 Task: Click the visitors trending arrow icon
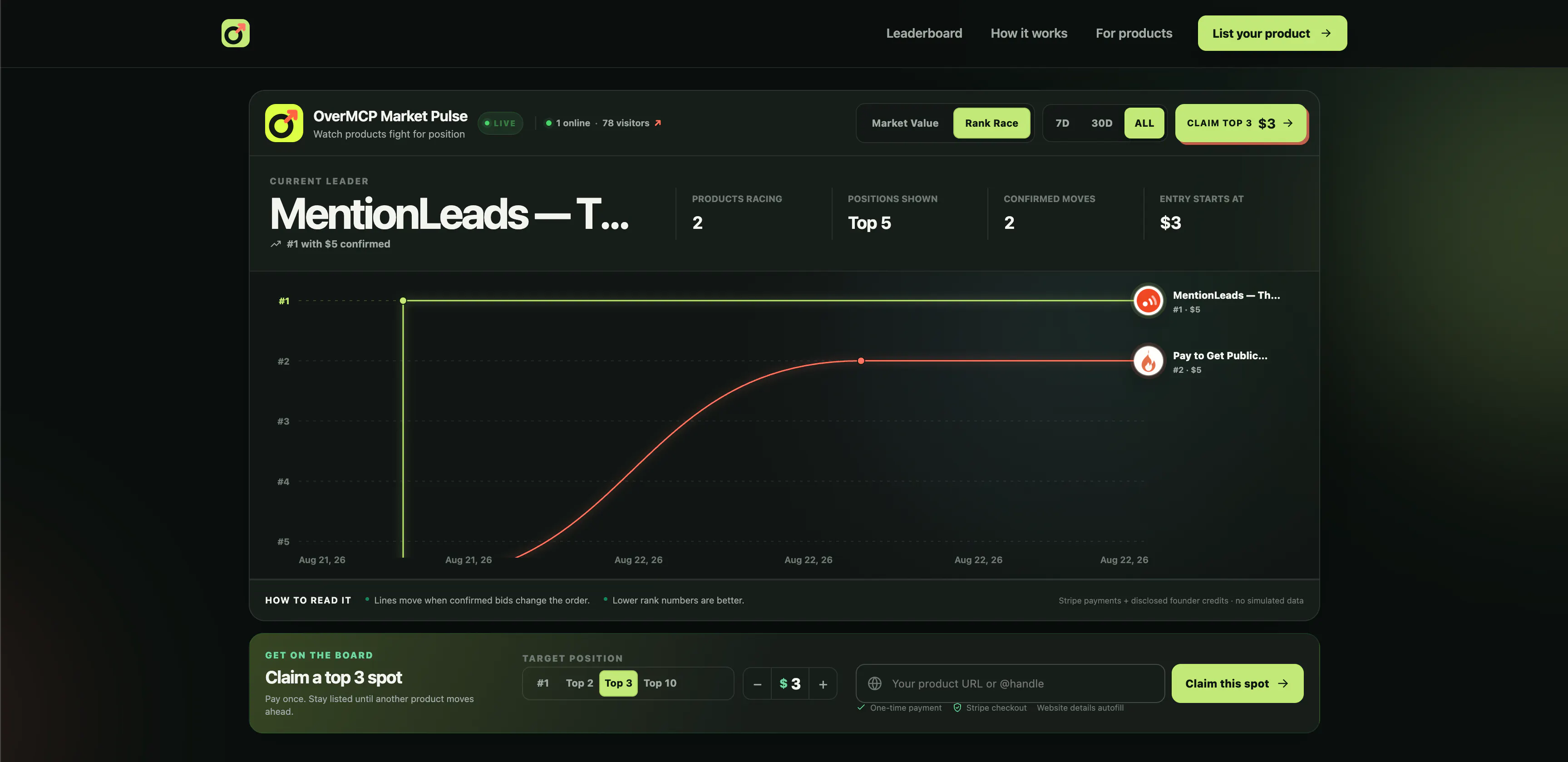click(657, 123)
